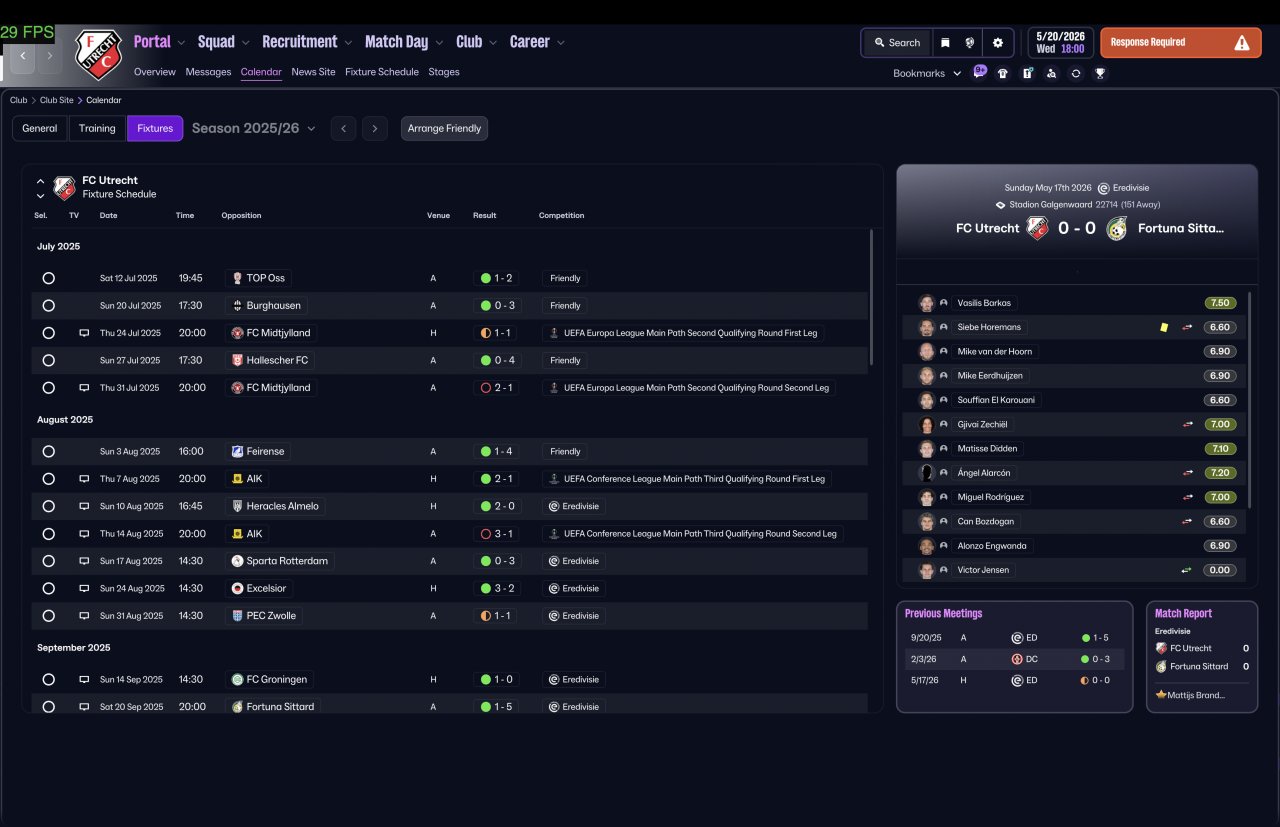Click the player ratings list scrollbar
The width and height of the screenshot is (1280, 827).
click(1249, 400)
